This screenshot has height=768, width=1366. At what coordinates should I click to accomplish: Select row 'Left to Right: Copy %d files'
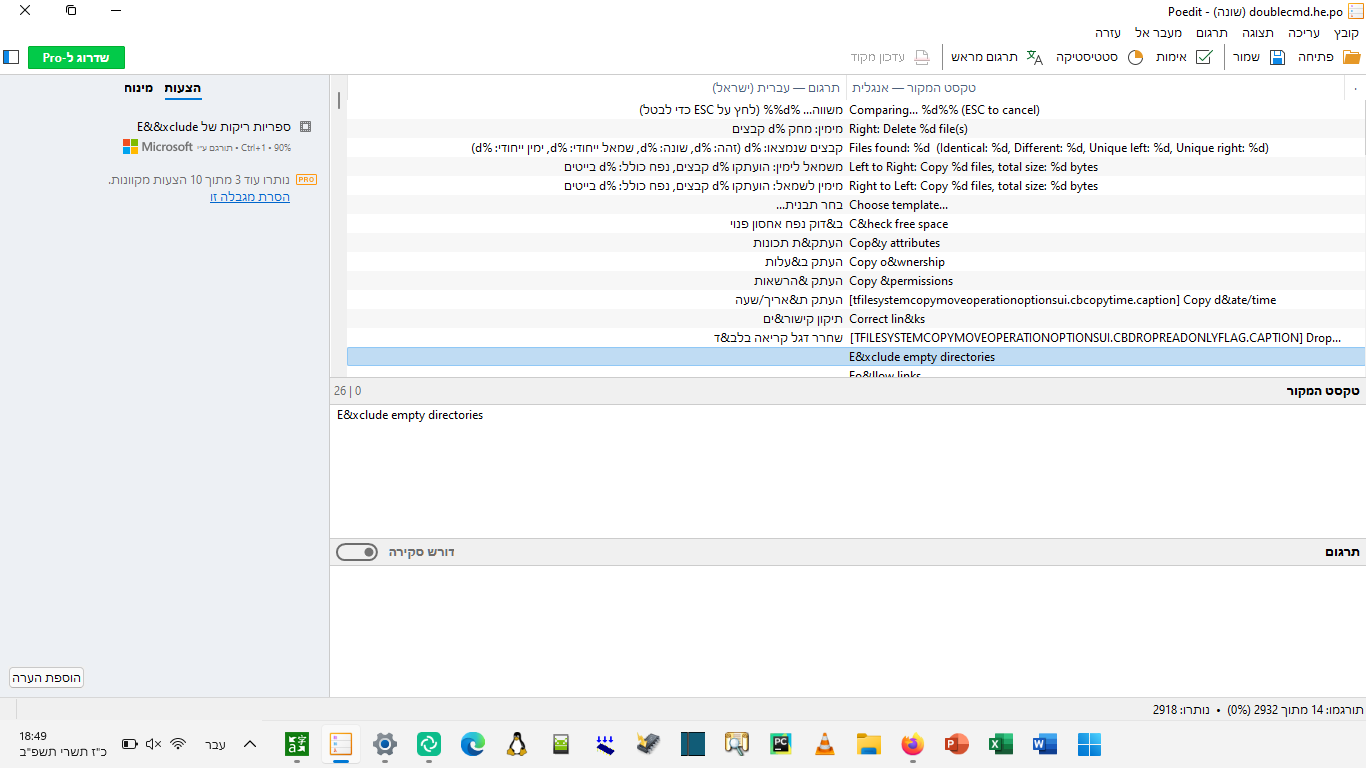(x=856, y=167)
